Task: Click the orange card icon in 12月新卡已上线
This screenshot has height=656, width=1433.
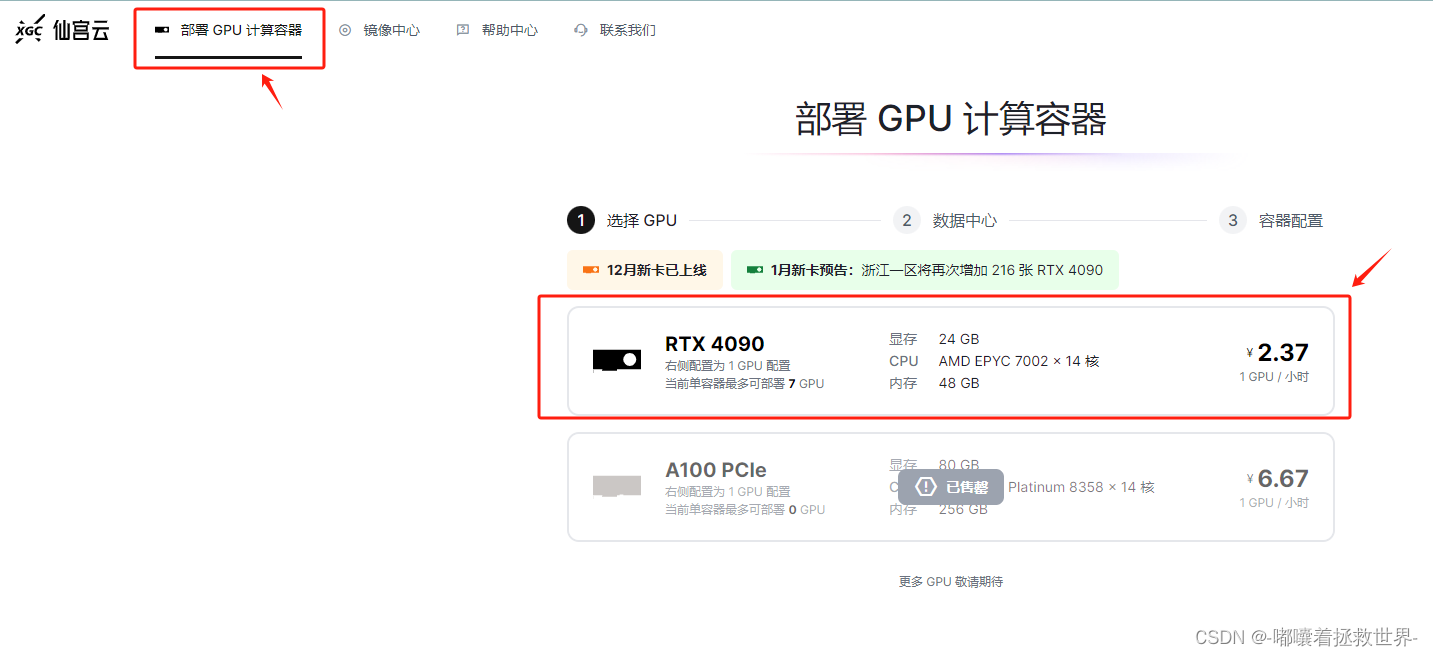Action: point(591,270)
